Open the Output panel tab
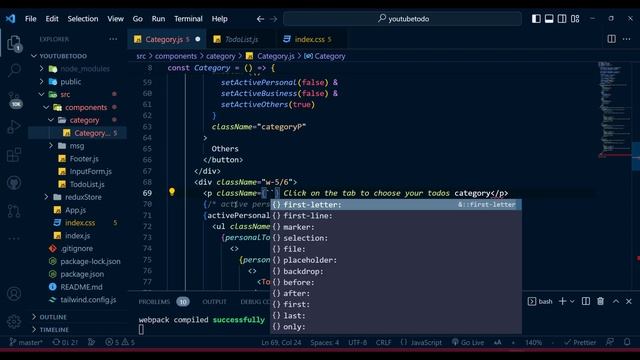 (214, 302)
